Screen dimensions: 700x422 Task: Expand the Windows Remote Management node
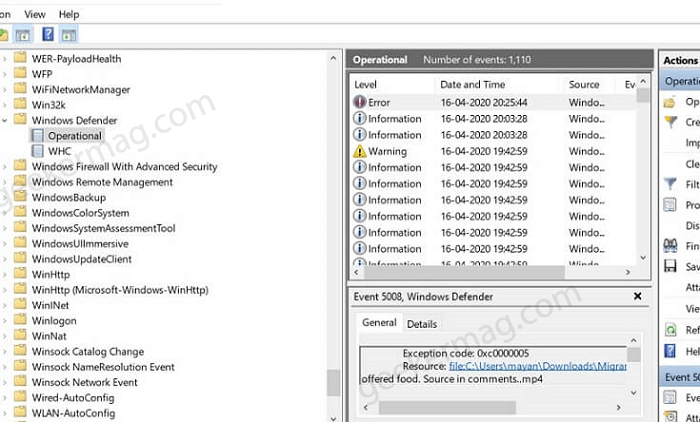[x=4, y=182]
